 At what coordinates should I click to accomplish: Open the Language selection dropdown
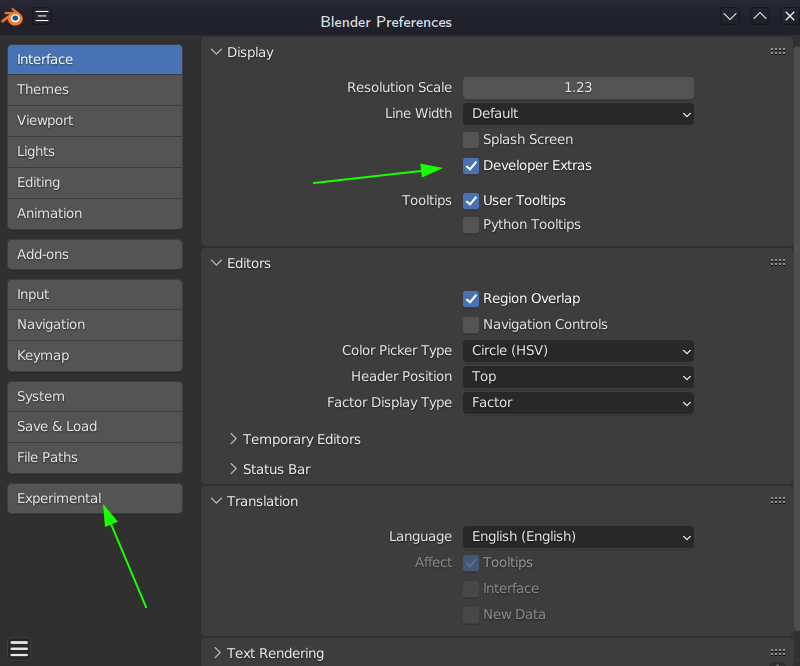click(x=578, y=537)
